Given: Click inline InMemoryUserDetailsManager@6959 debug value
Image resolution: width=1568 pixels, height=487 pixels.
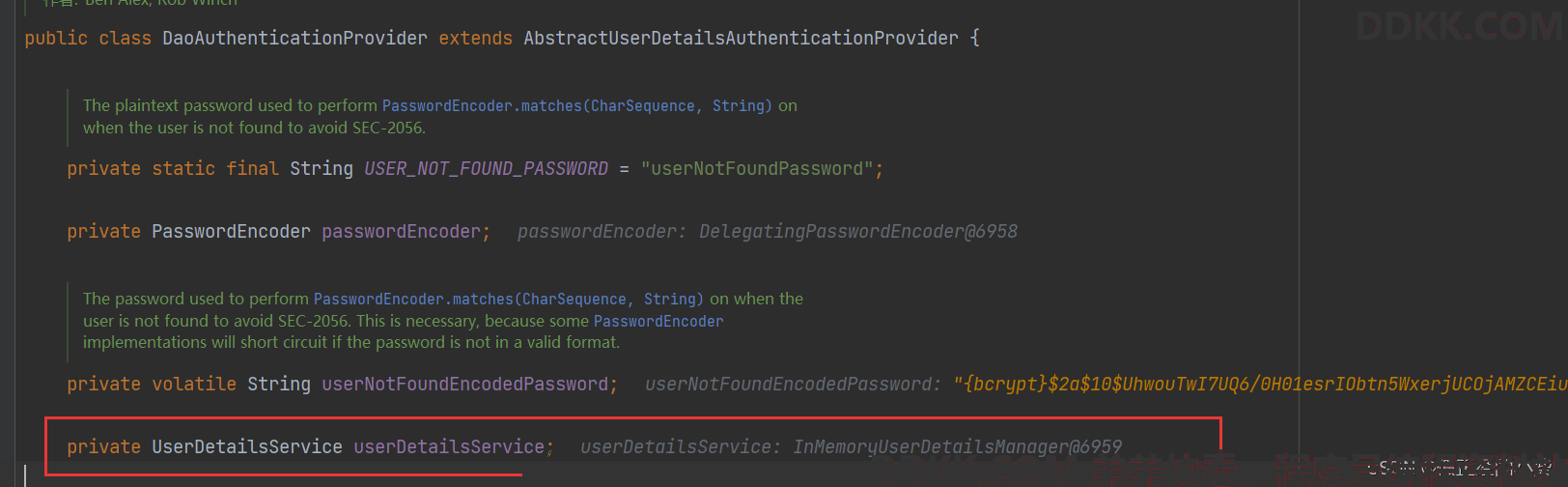Looking at the screenshot, I should [957, 447].
